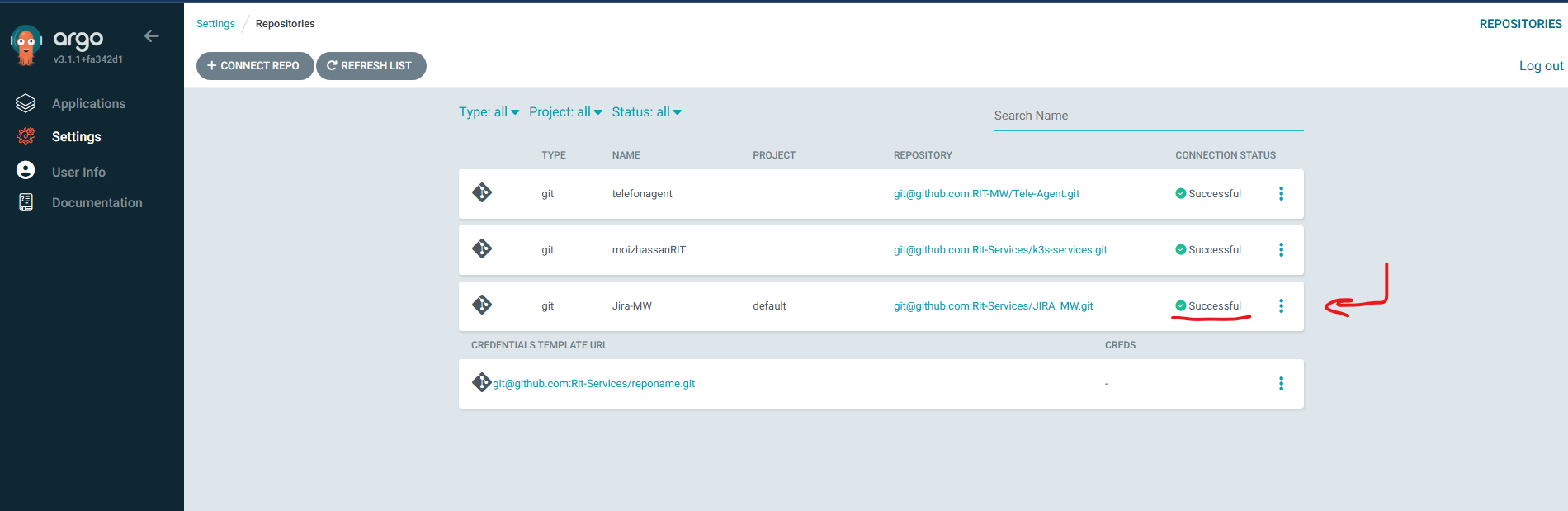Click the Argo octopus logo
Viewport: 1568px width, 511px height.
point(26,45)
